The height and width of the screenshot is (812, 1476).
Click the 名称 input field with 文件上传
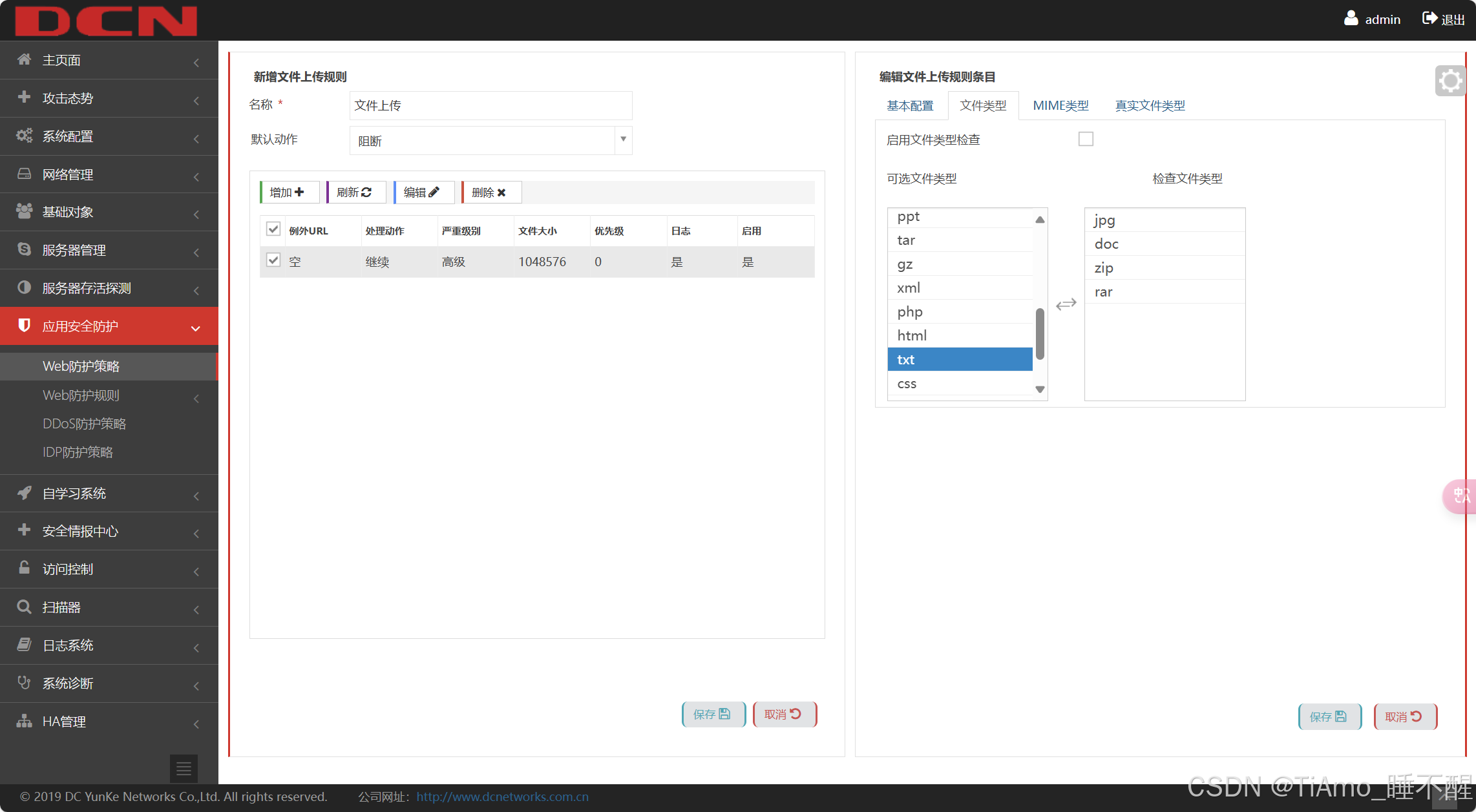point(490,105)
